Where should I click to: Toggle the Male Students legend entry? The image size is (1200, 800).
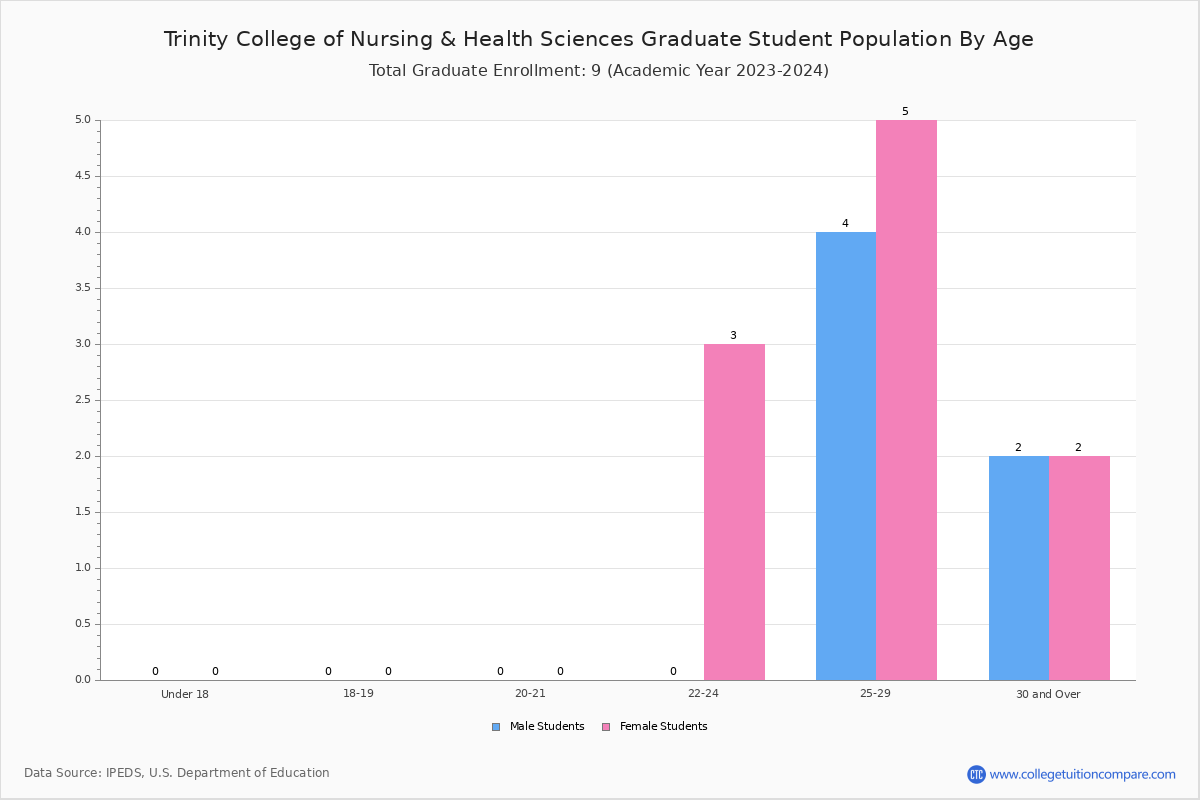click(x=538, y=727)
